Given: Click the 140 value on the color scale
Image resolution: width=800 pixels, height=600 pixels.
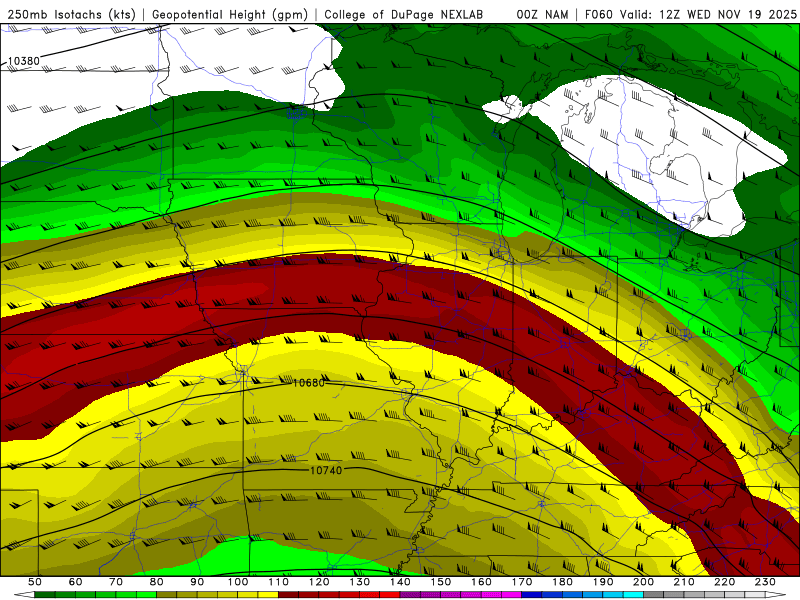Looking at the screenshot, I should click(400, 582).
